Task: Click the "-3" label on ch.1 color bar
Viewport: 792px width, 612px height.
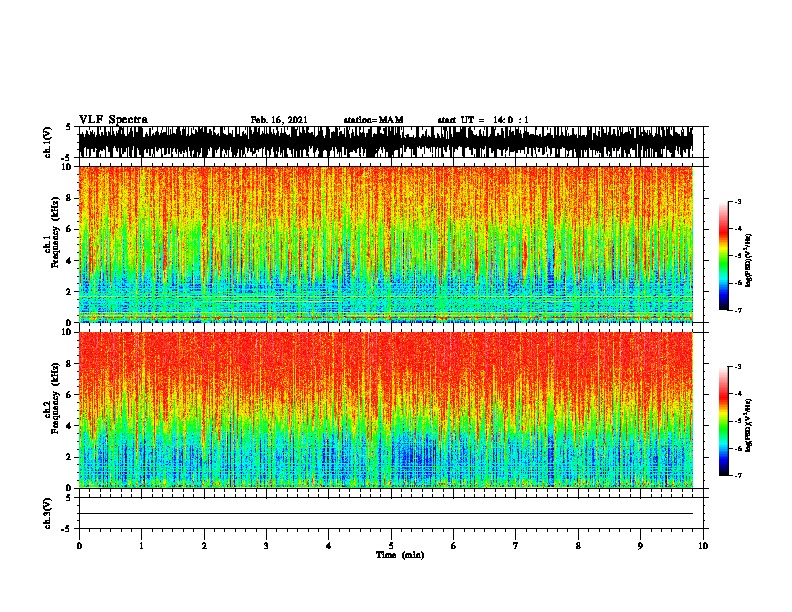Action: [738, 201]
